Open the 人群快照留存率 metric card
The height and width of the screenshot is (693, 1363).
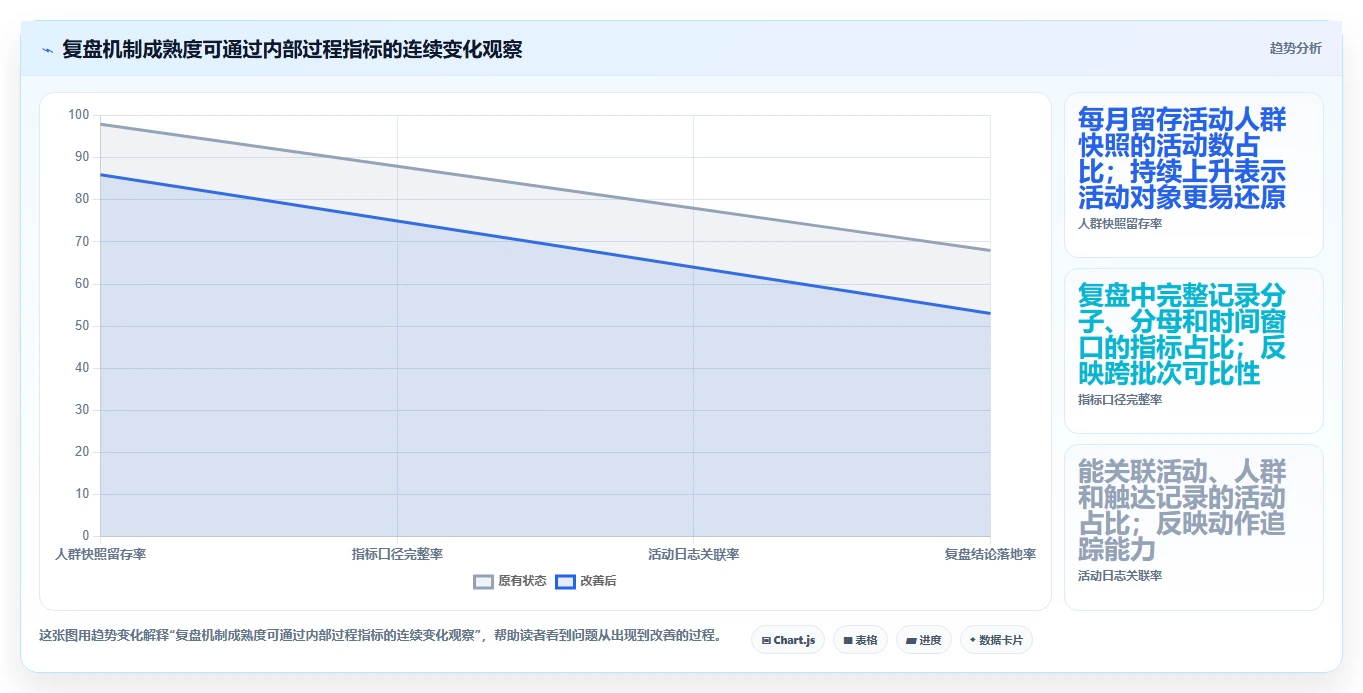(x=1193, y=175)
